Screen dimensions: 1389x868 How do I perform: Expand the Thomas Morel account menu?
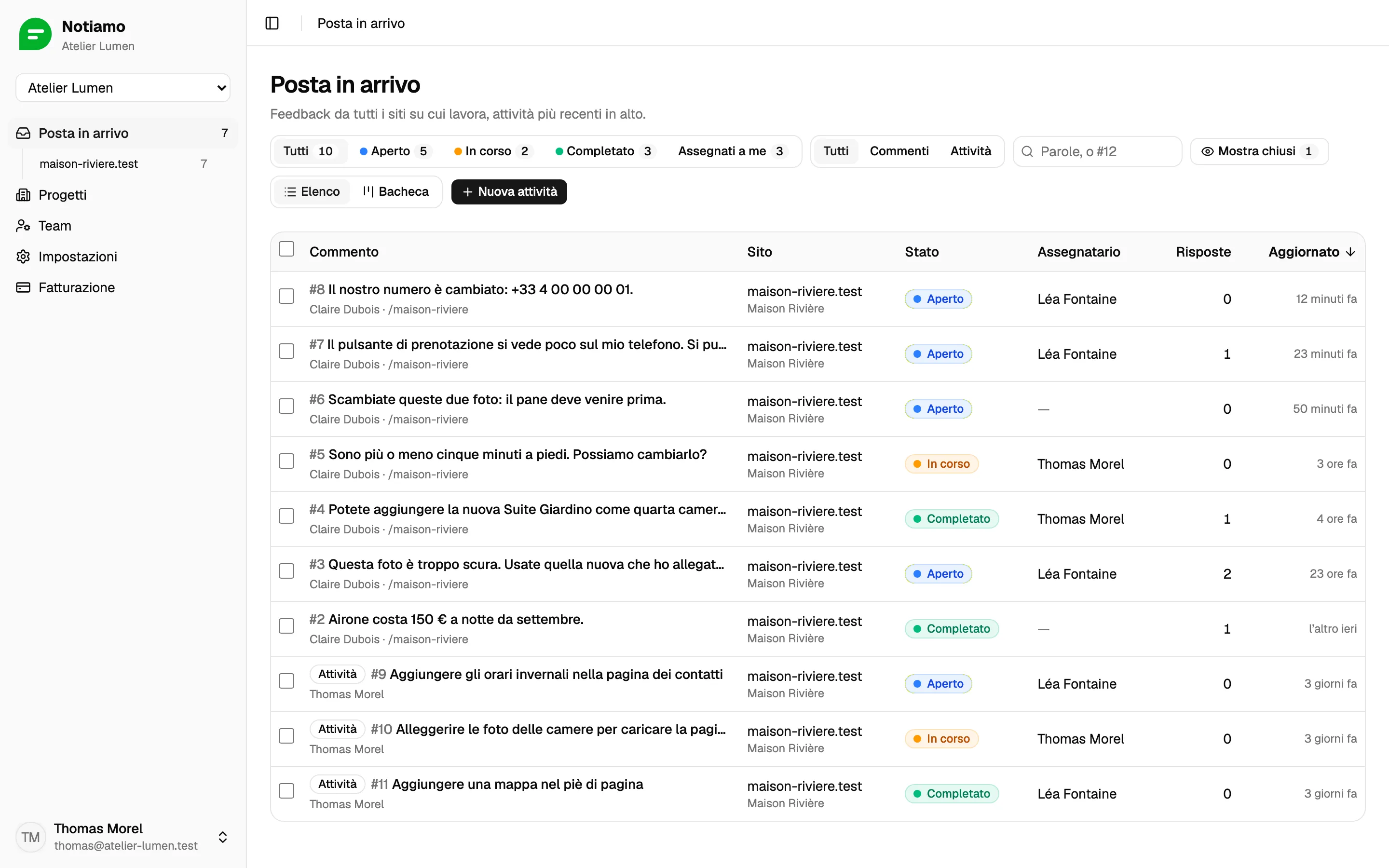pos(223,837)
